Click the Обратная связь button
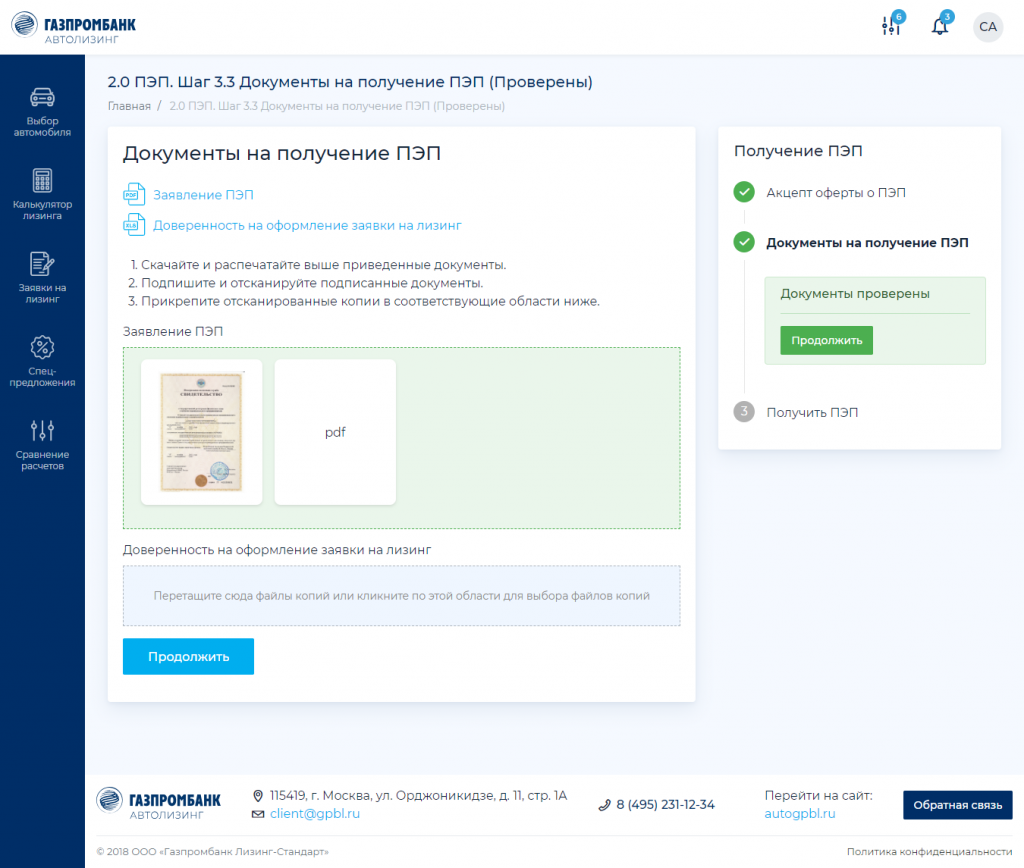This screenshot has width=1024, height=868. (957, 805)
